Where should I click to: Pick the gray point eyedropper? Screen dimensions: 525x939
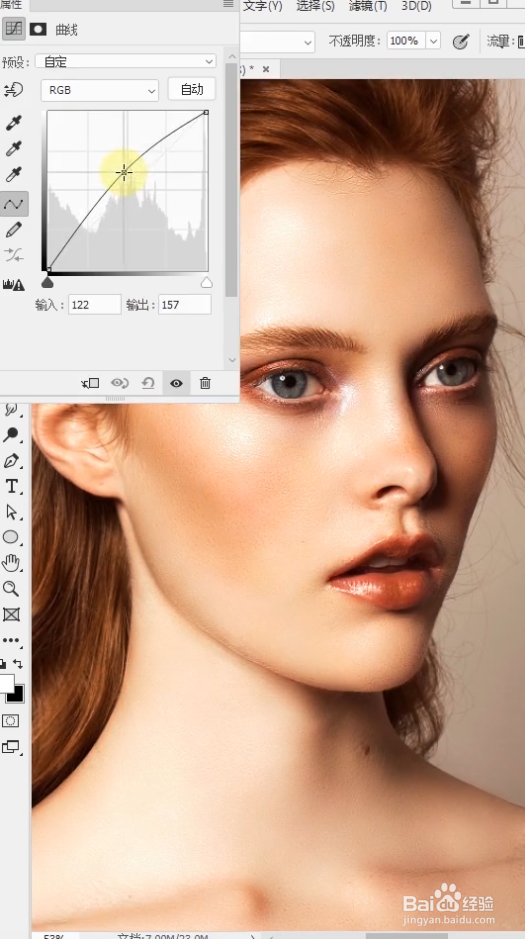tap(13, 149)
